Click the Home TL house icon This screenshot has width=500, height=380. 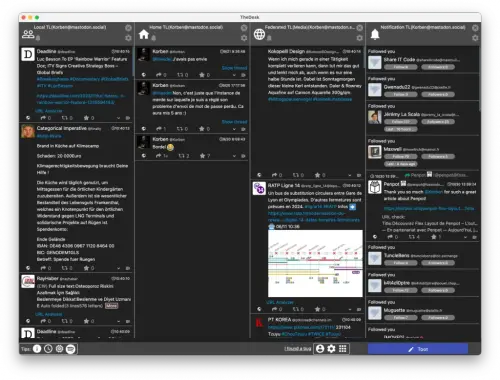pyautogui.click(x=144, y=34)
